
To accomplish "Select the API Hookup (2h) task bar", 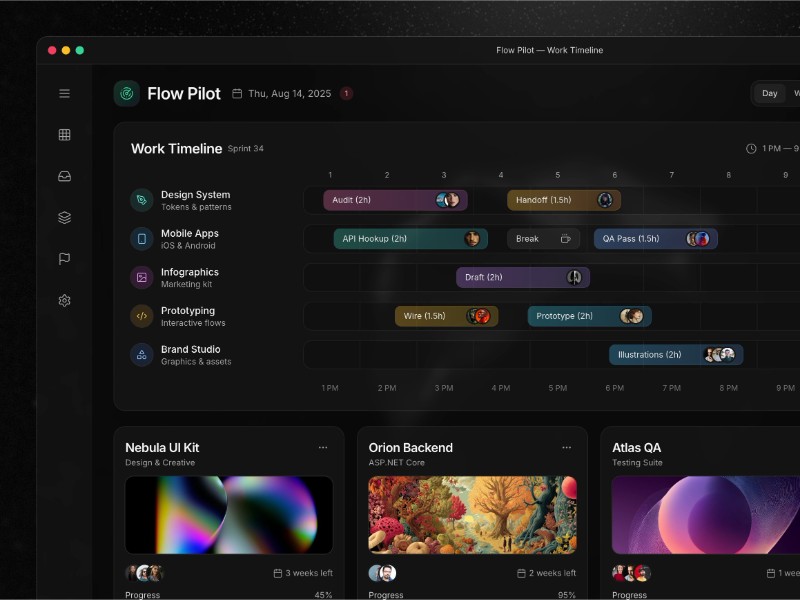I will tap(411, 239).
